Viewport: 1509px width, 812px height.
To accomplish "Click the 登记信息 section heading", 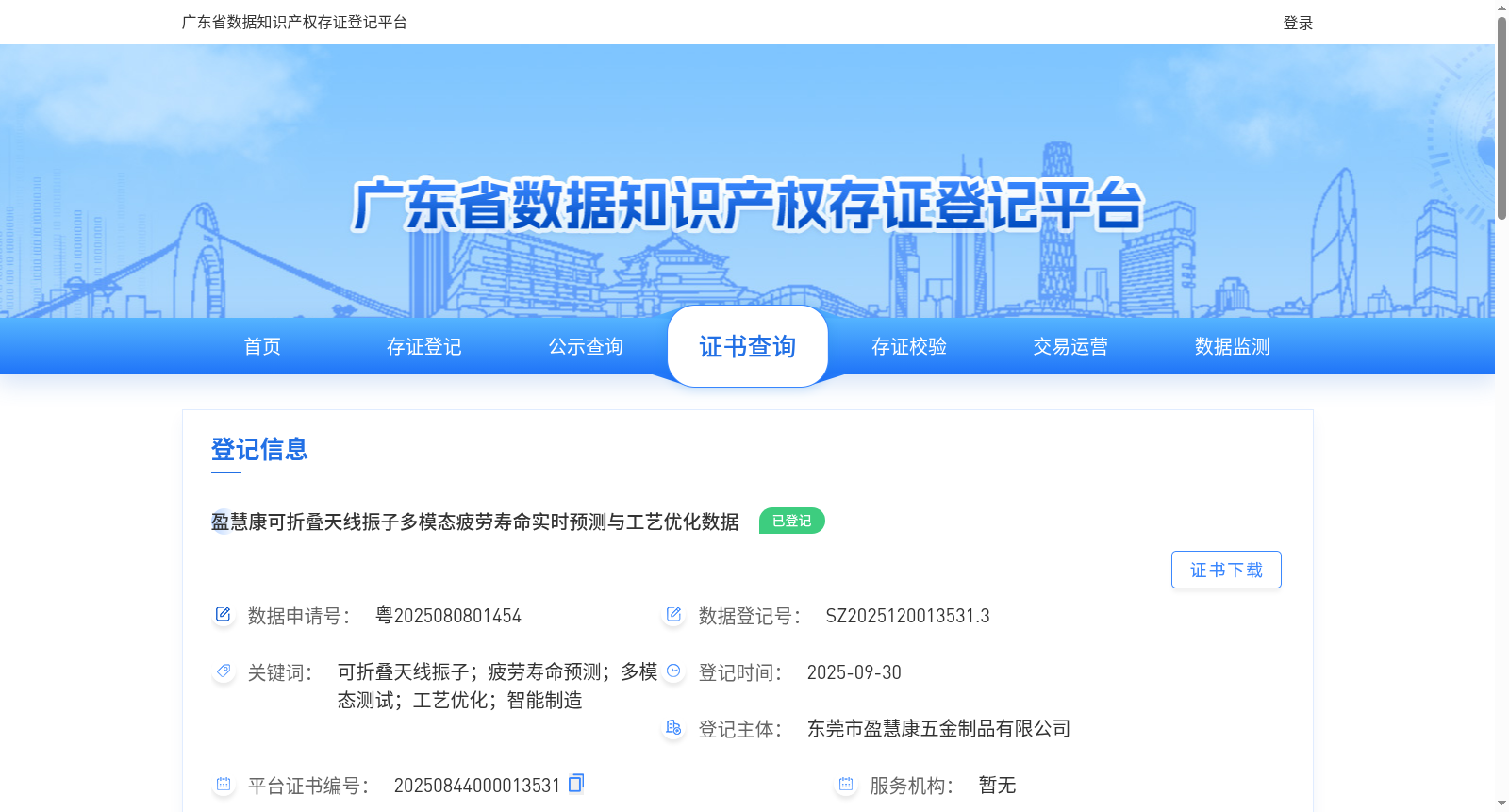I will (259, 449).
